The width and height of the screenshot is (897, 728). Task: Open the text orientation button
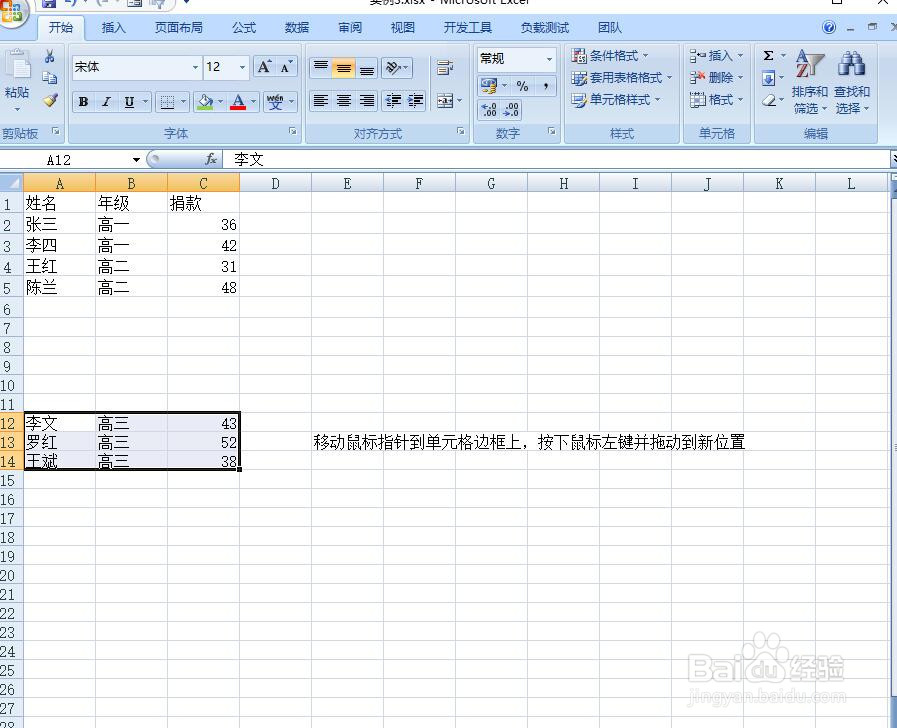tap(396, 67)
